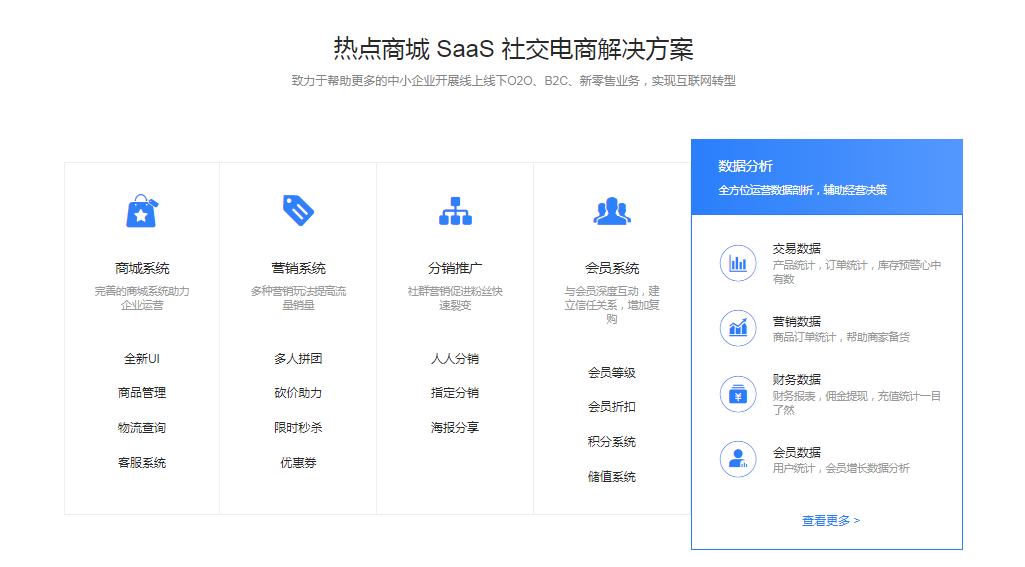The image size is (1025, 567).
Task: Open the 指定分销 feature
Action: click(455, 392)
